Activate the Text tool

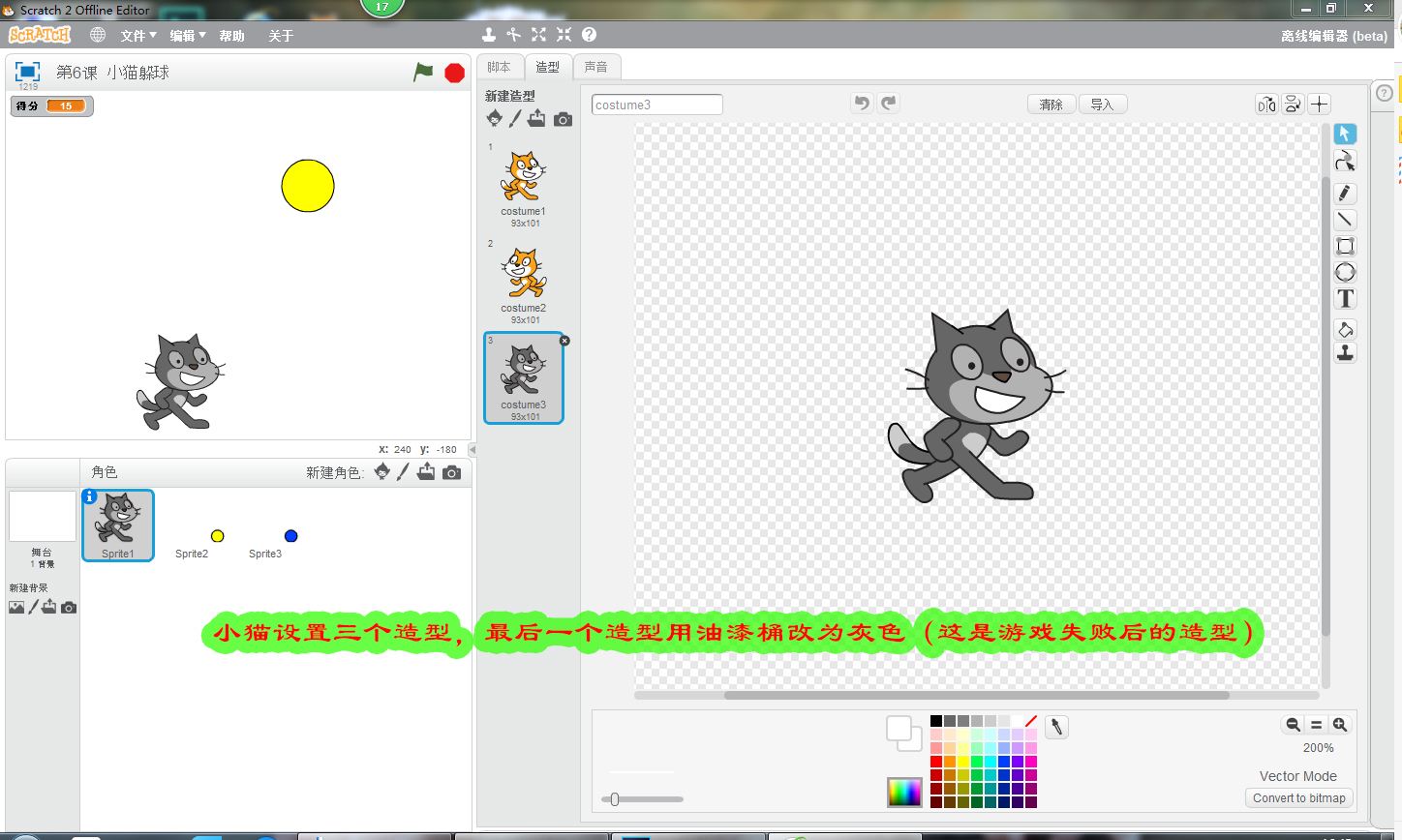coord(1345,298)
